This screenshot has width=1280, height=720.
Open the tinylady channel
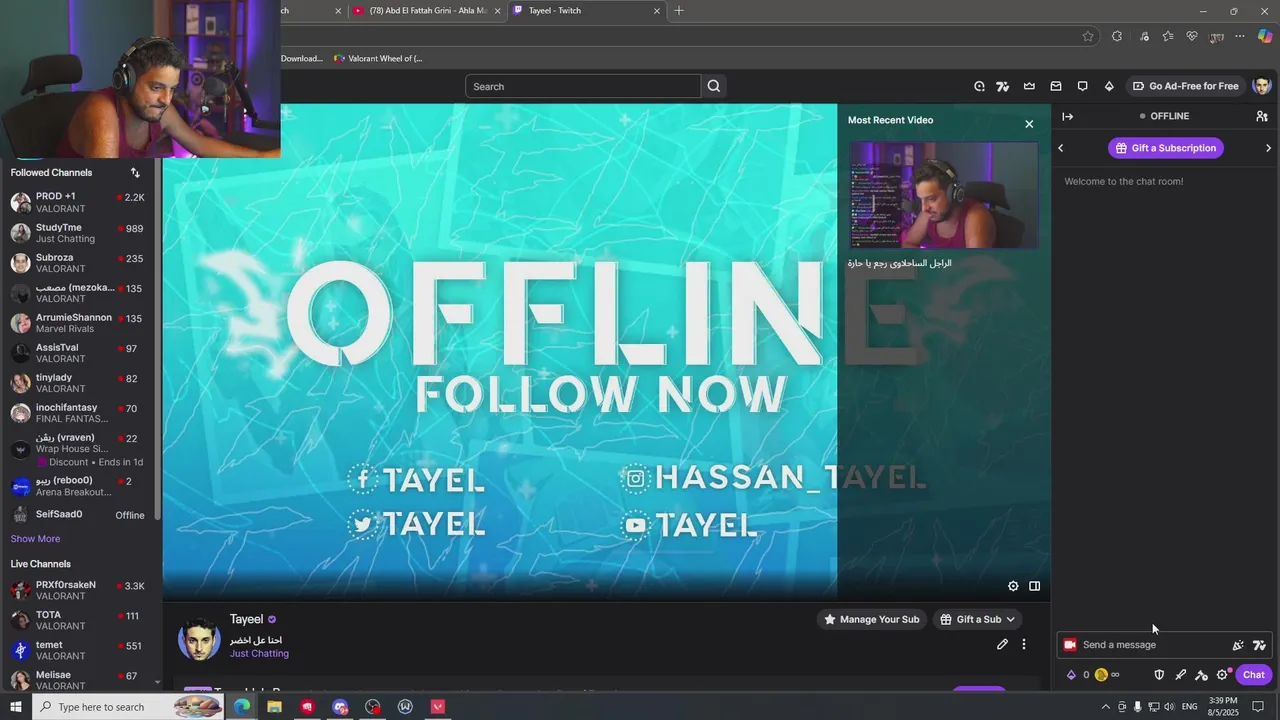coord(78,383)
